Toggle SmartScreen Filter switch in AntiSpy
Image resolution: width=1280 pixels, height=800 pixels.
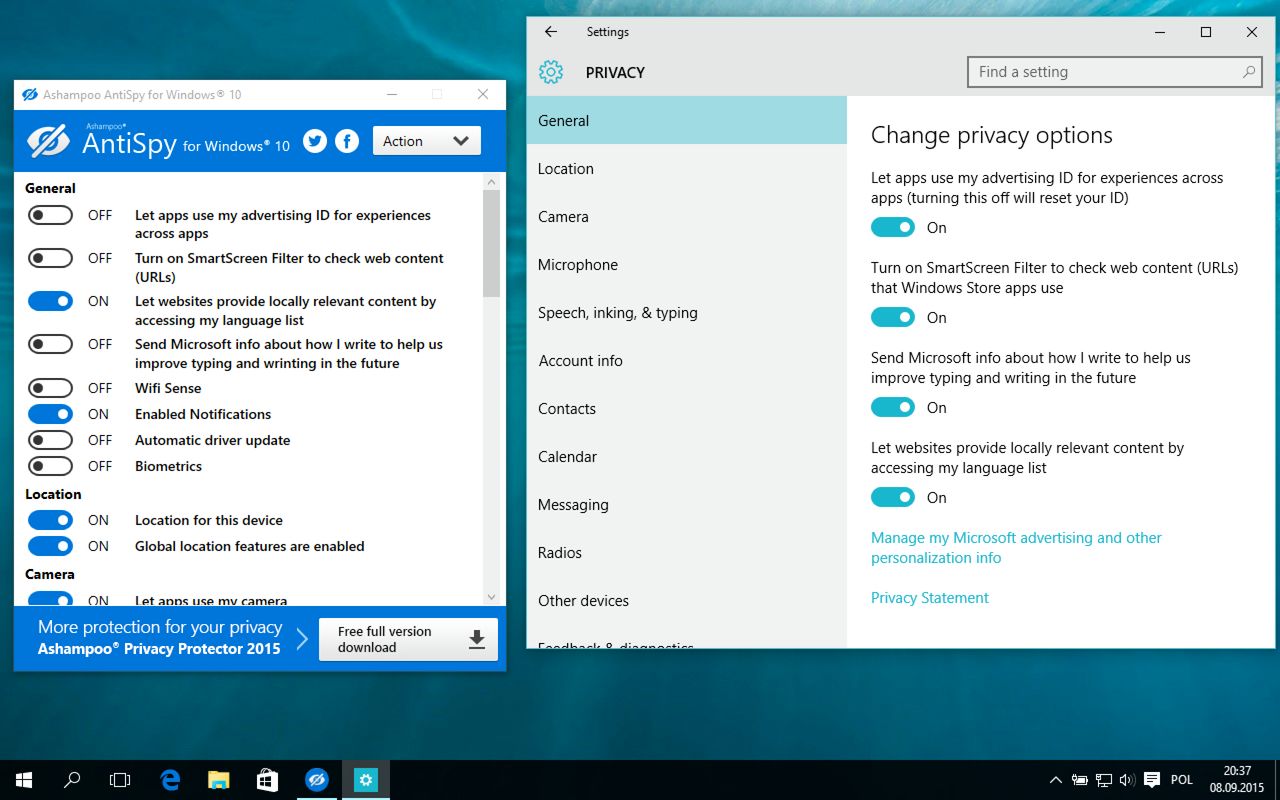pyautogui.click(x=50, y=258)
